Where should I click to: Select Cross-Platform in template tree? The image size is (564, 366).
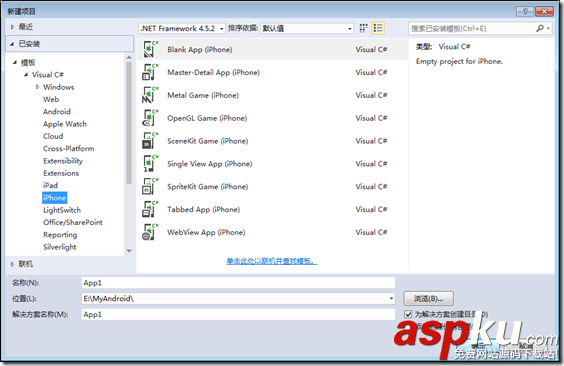click(69, 148)
